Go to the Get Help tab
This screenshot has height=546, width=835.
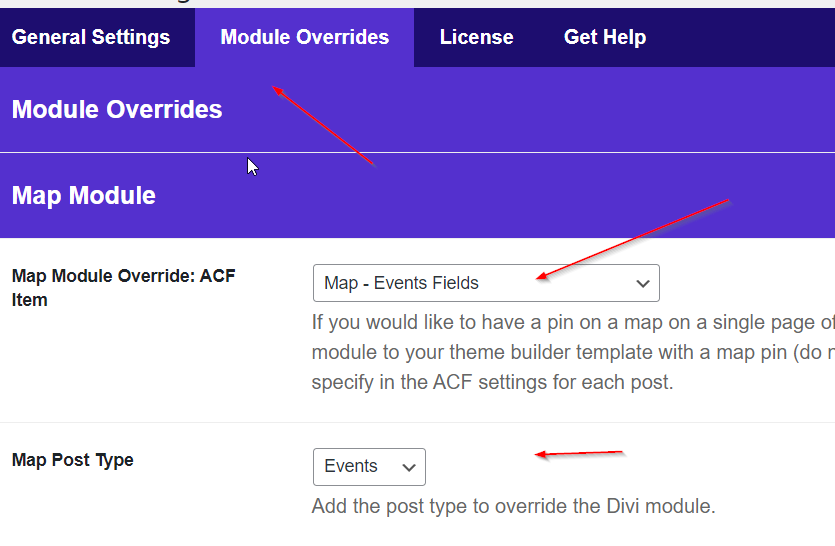tap(604, 38)
